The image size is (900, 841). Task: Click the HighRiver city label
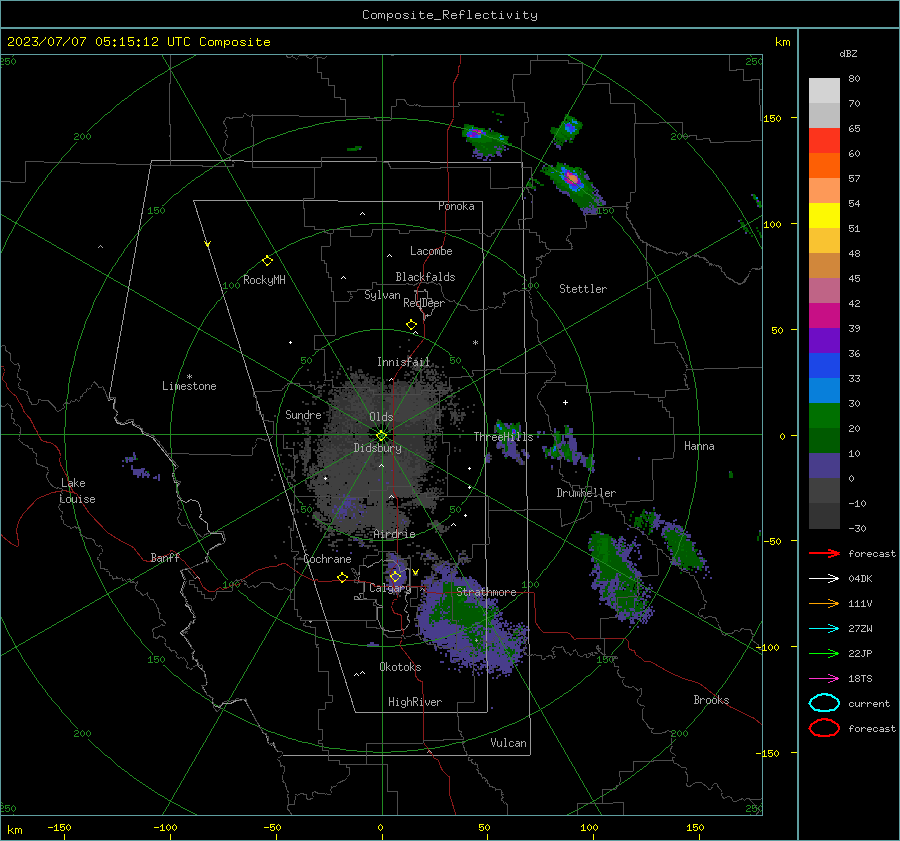click(415, 702)
